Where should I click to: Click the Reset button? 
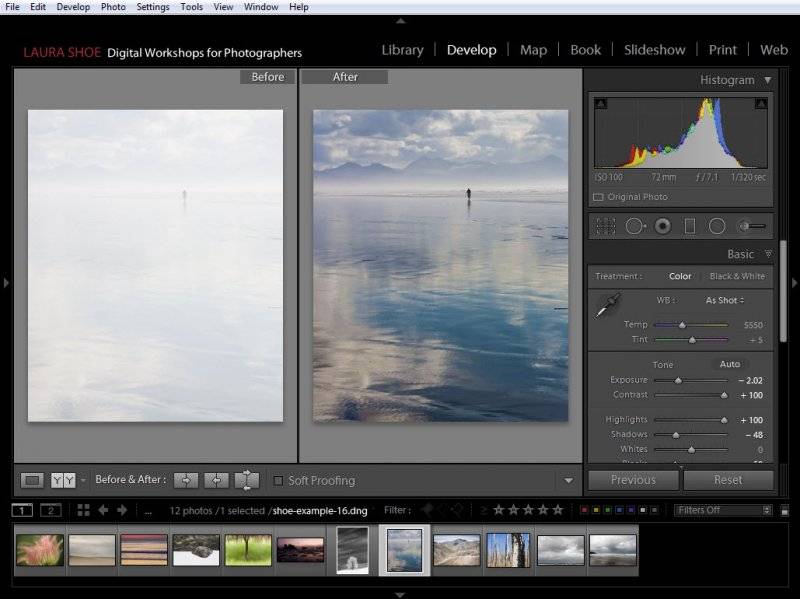pyautogui.click(x=728, y=480)
